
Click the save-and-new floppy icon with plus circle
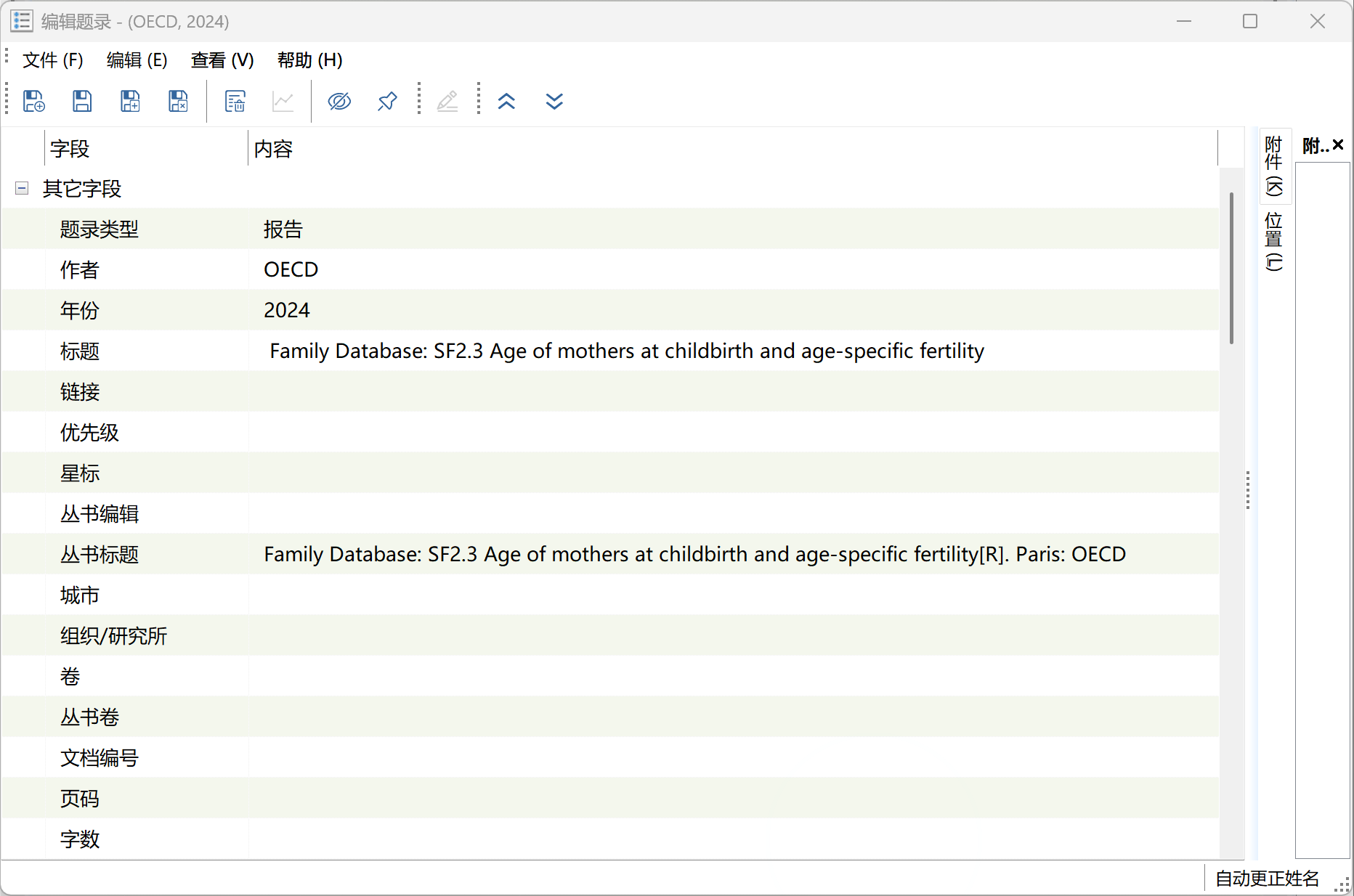pos(34,101)
